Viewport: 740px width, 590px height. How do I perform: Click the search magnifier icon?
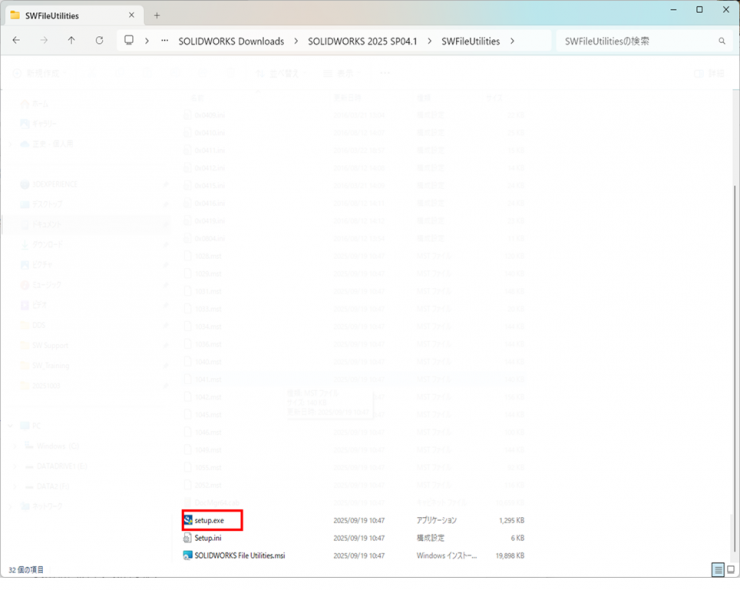tap(722, 41)
